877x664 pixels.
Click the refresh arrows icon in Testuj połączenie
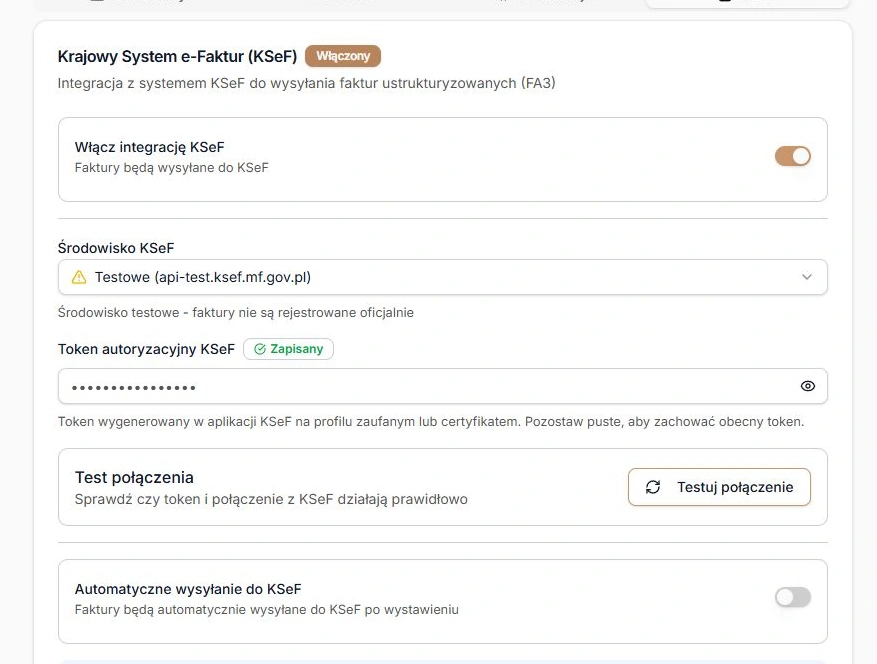point(653,487)
